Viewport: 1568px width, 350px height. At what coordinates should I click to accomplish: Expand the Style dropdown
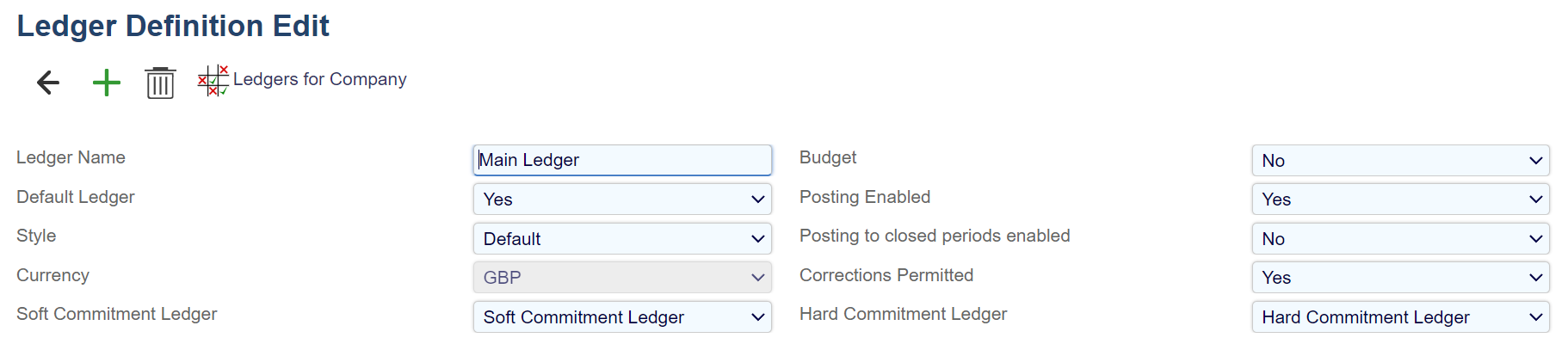click(x=621, y=239)
